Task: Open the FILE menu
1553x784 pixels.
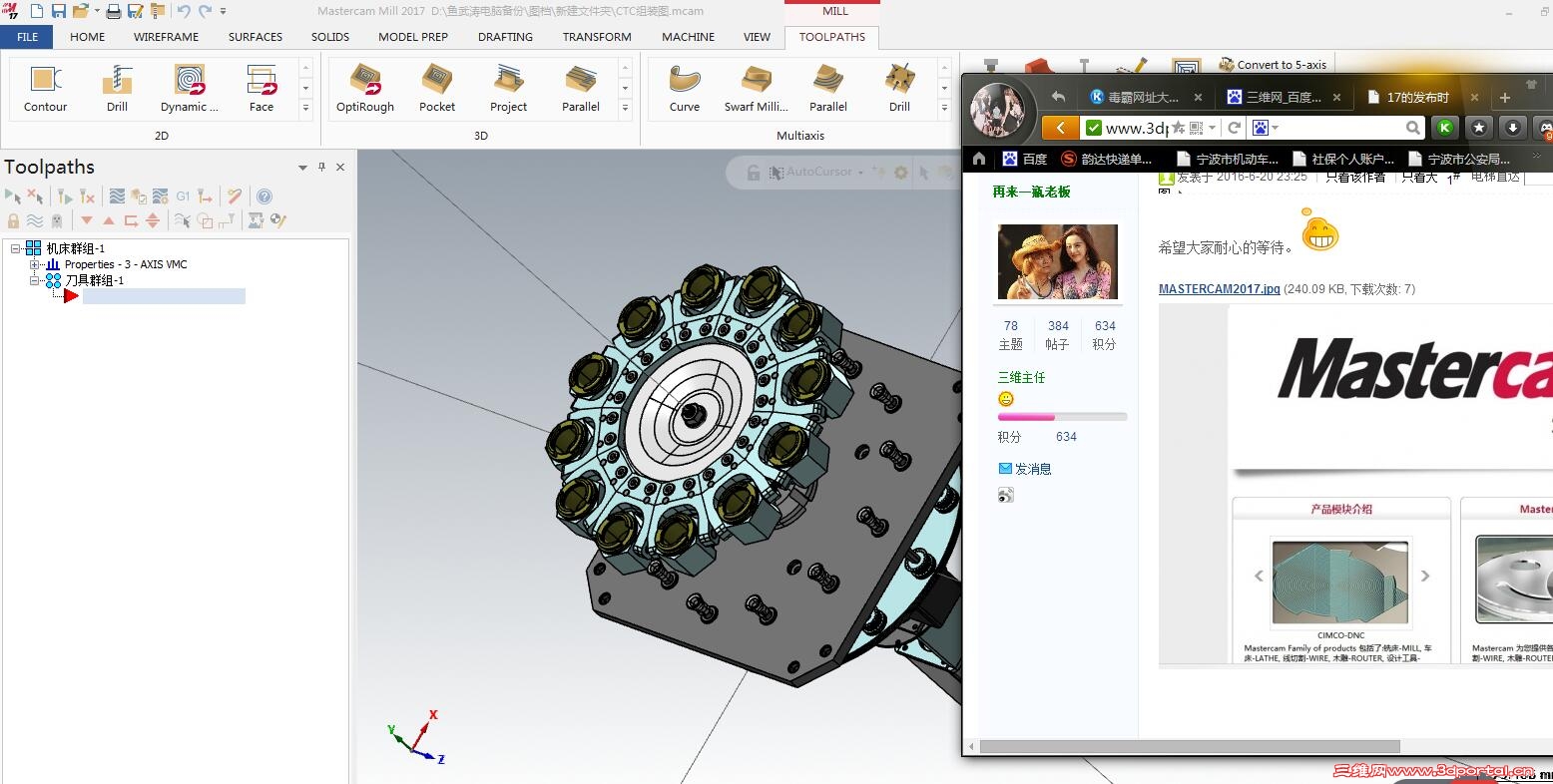Action: (x=28, y=37)
